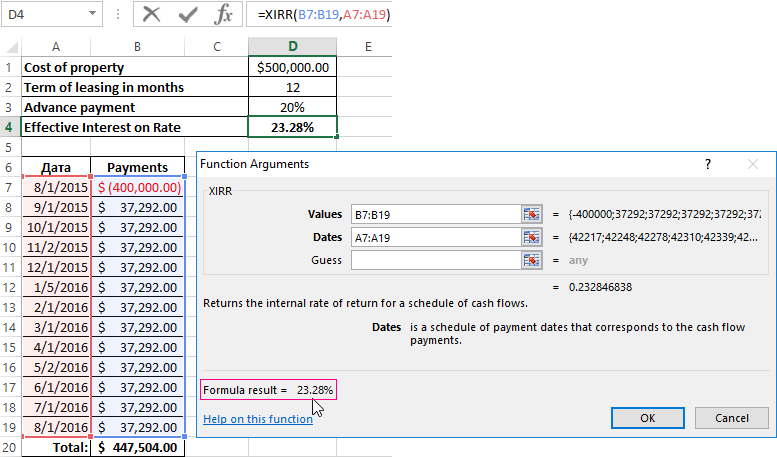Select the Payments header cell
The image size is (777, 457).
(137, 168)
